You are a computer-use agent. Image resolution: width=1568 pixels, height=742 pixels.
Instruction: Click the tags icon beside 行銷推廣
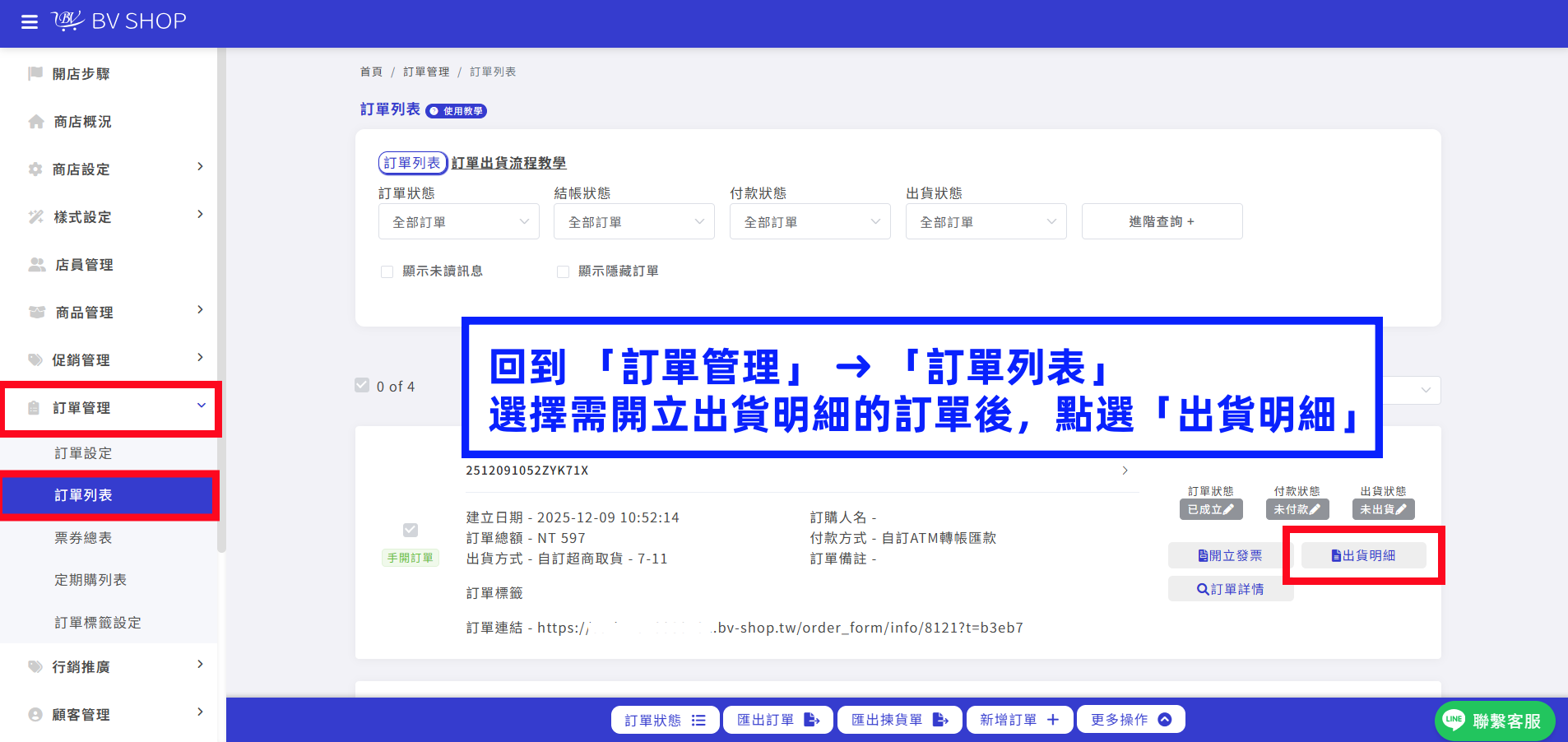click(x=35, y=667)
